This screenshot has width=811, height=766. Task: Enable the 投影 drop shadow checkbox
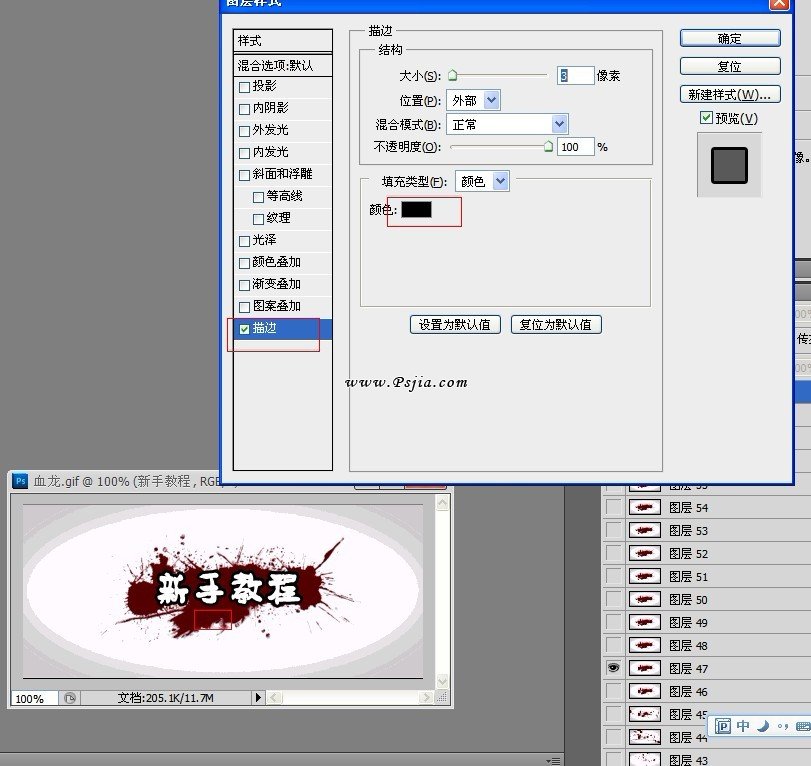pyautogui.click(x=244, y=87)
